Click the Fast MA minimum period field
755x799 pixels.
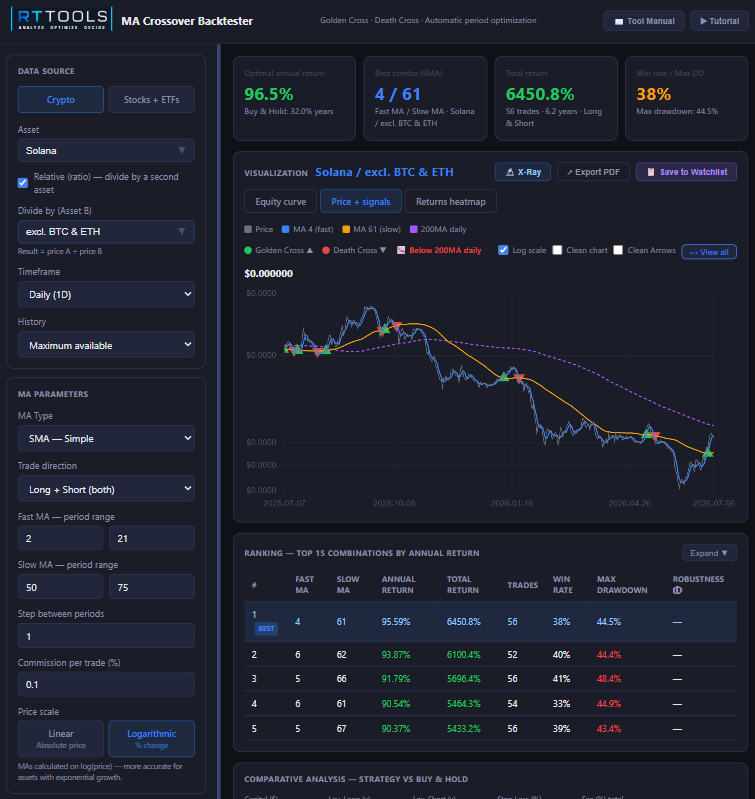click(x=61, y=538)
